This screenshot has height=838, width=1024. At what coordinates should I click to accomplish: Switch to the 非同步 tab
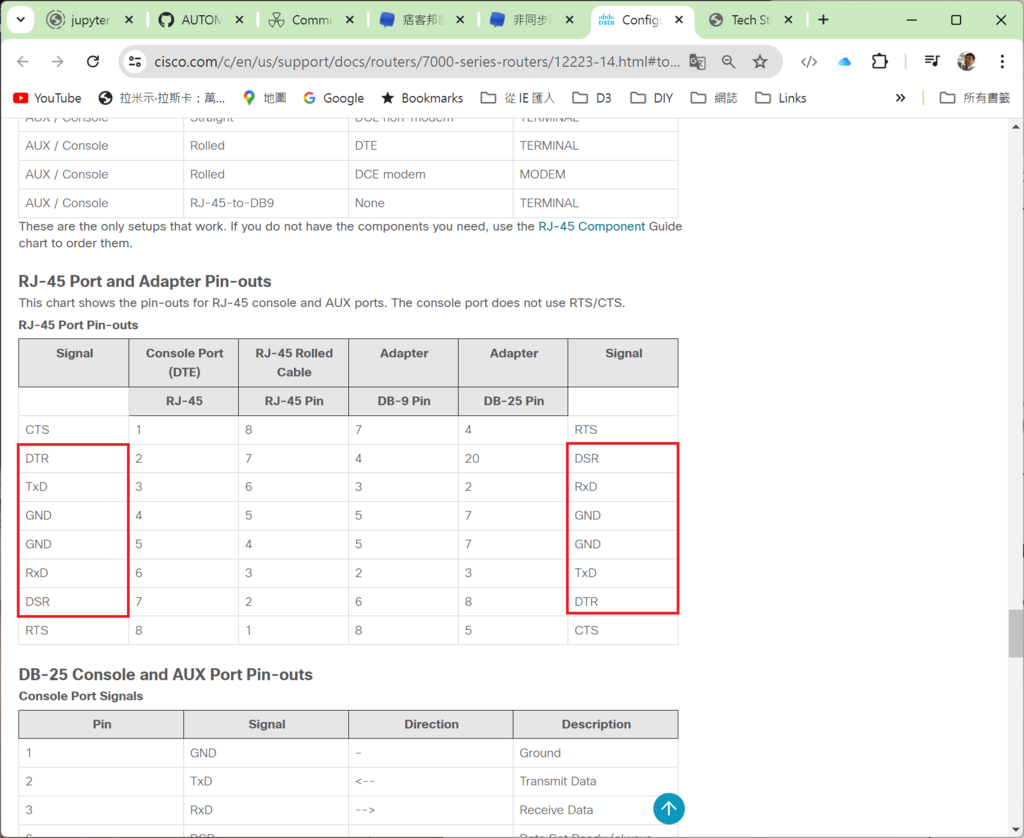[x=532, y=20]
